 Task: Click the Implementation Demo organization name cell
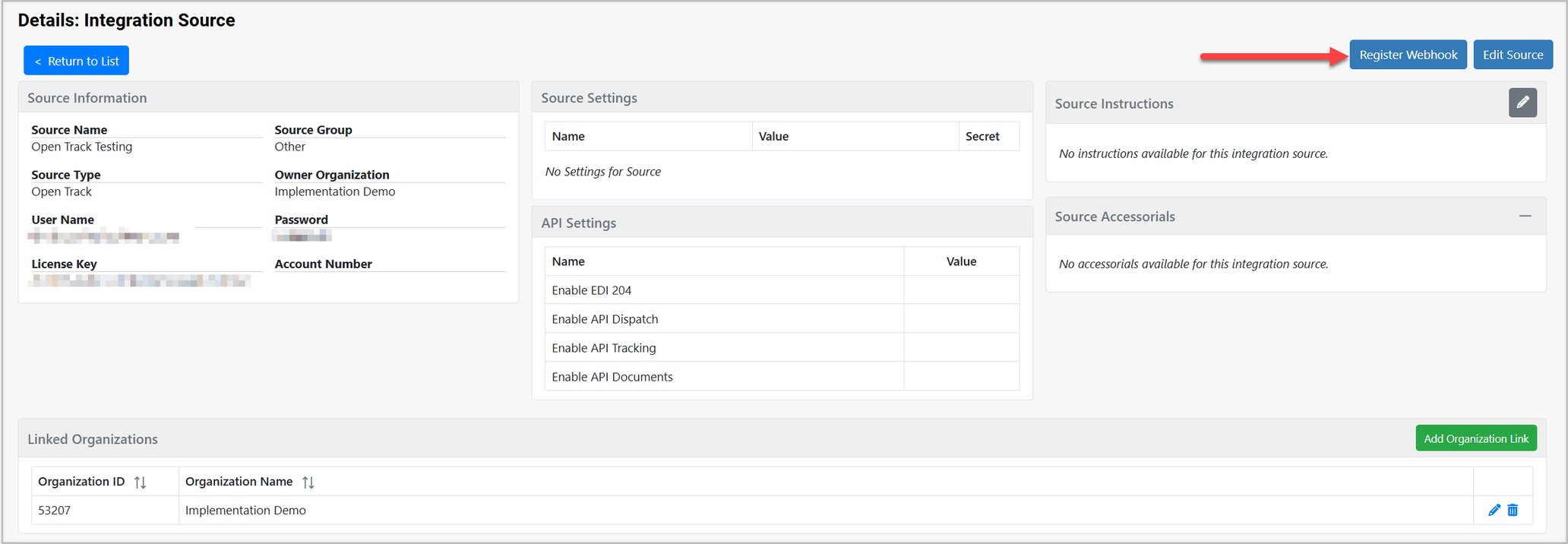tap(826, 511)
